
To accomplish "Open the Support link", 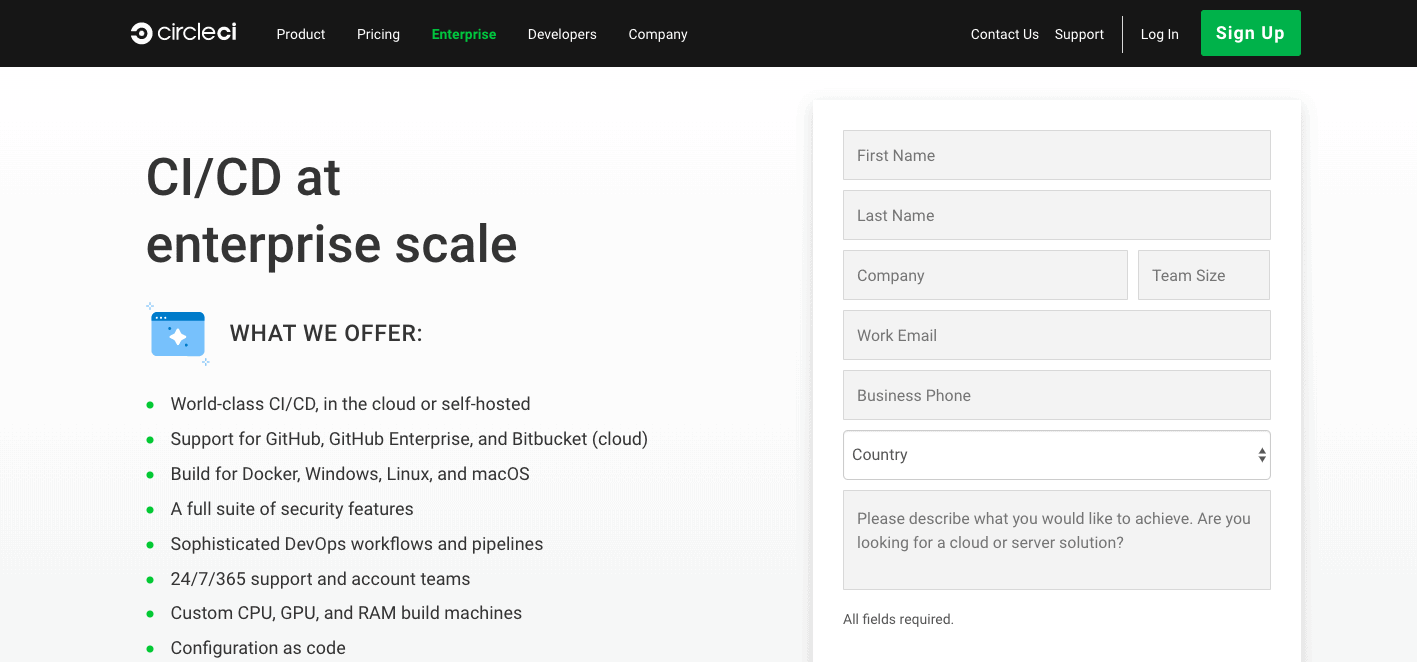I will (1079, 34).
